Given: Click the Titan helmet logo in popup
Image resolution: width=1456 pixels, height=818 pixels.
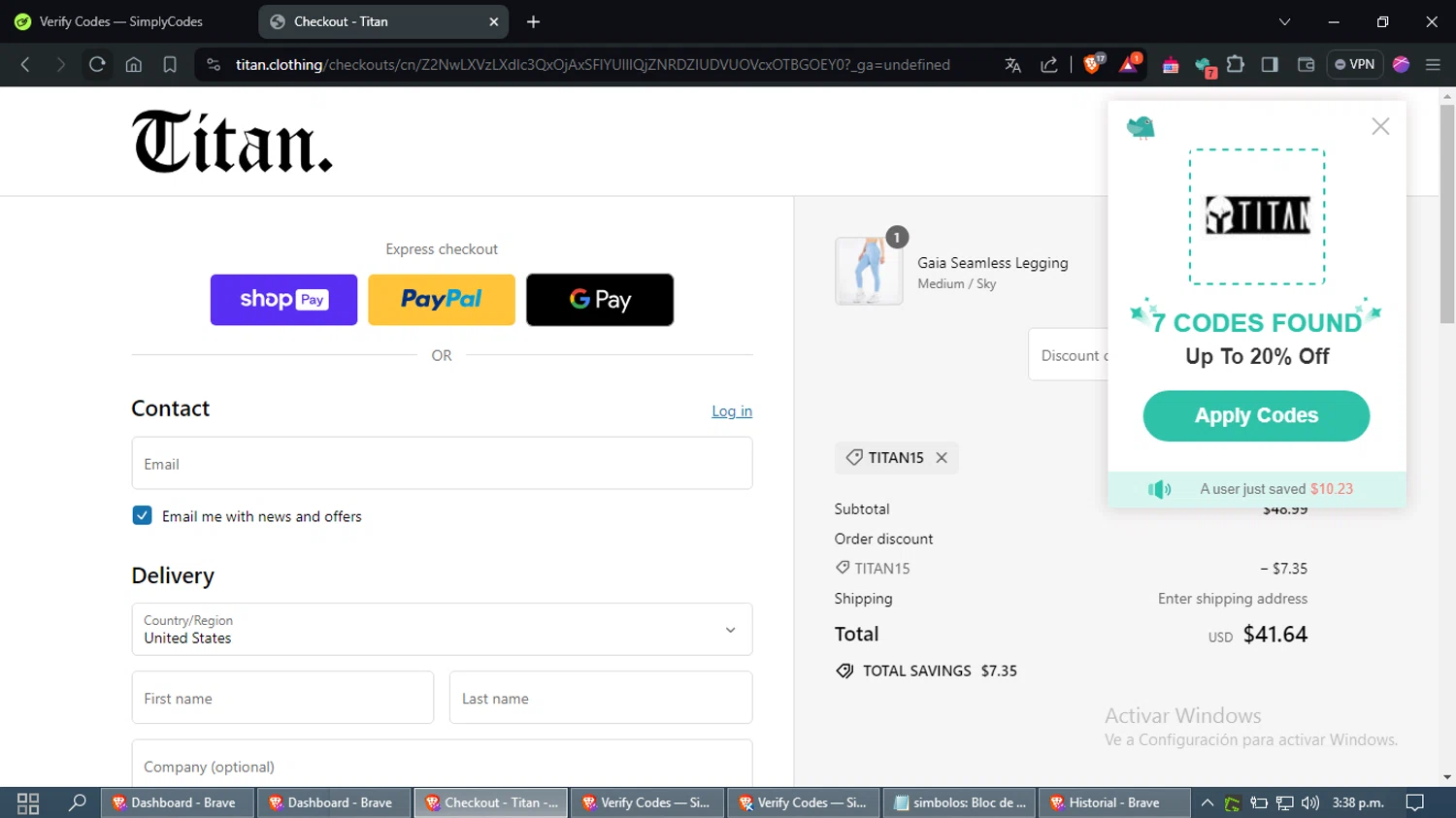Looking at the screenshot, I should point(1257,216).
